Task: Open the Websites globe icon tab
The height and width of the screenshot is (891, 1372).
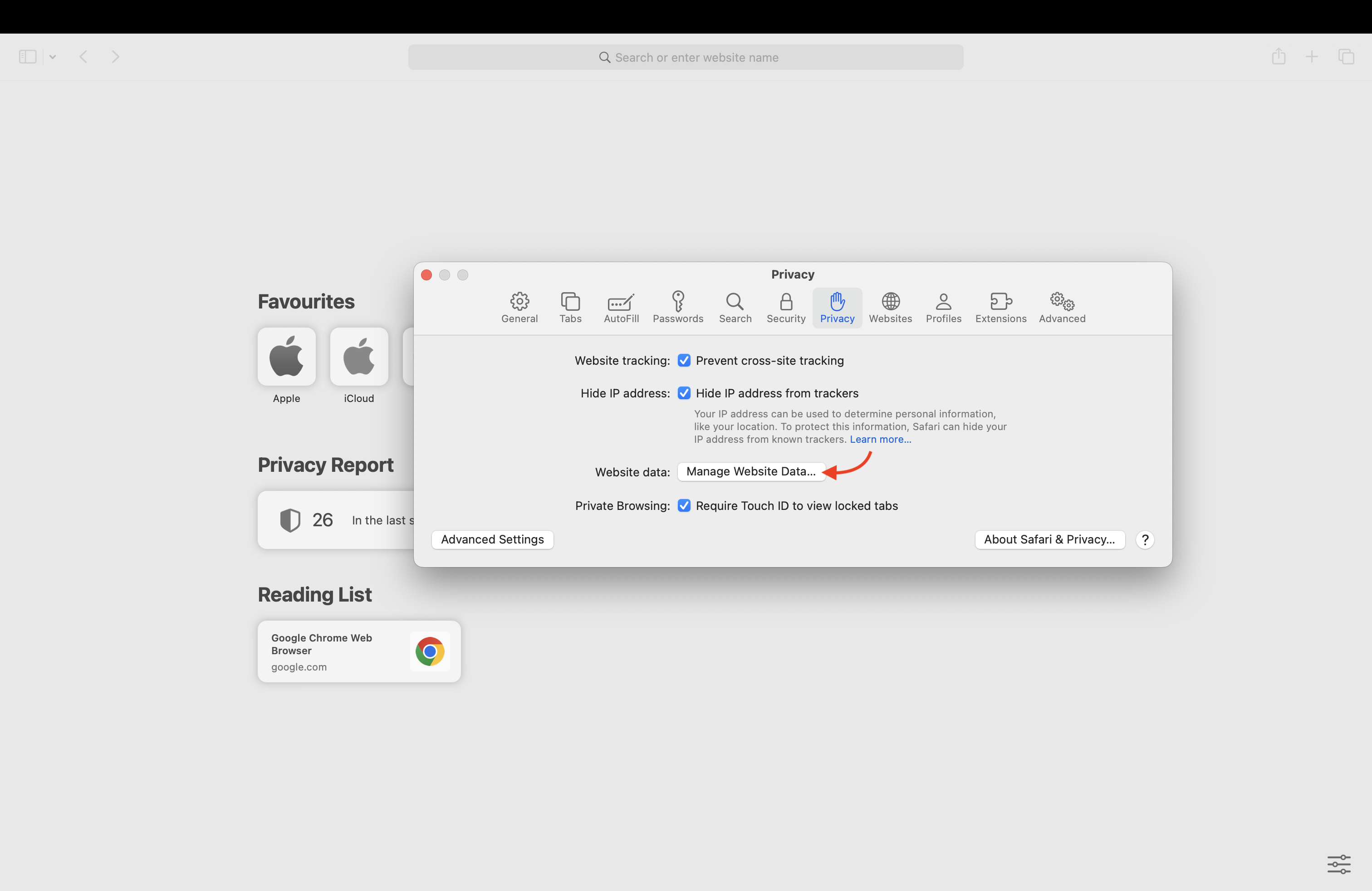Action: (890, 307)
